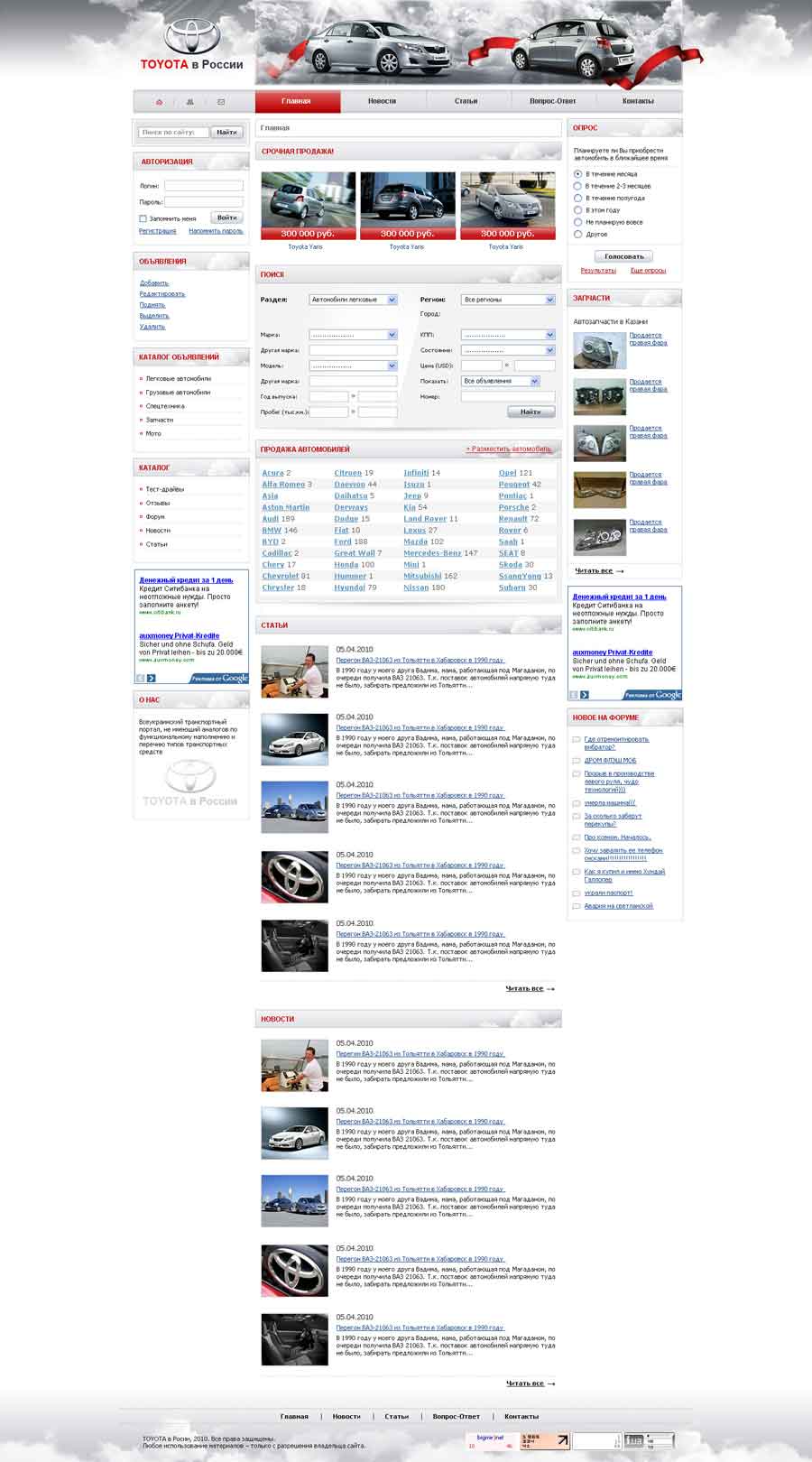Click the Toyota logo in the header
This screenshot has height=1462, width=812.
191,45
